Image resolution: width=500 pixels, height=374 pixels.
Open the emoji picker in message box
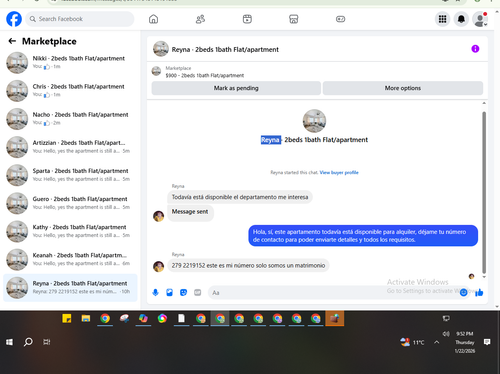click(463, 293)
